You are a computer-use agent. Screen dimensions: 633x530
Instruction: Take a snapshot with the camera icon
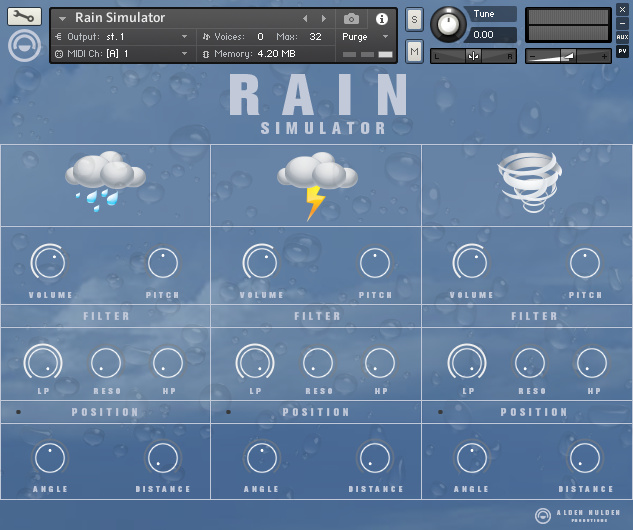coord(351,19)
